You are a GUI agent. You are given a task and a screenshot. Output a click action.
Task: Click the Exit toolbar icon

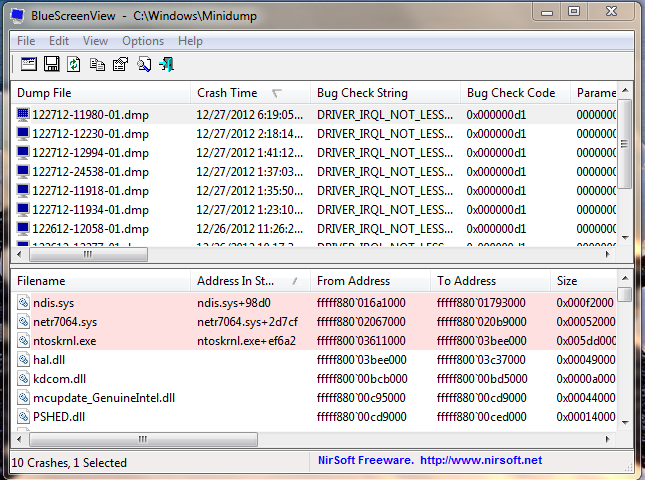(167, 64)
